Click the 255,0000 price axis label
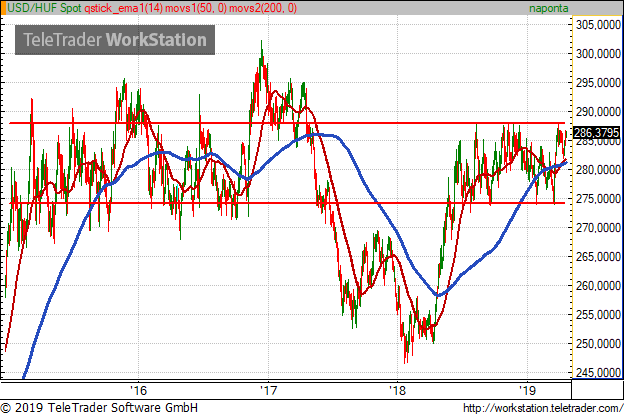Viewport: 624px width, 417px height. tap(598, 315)
